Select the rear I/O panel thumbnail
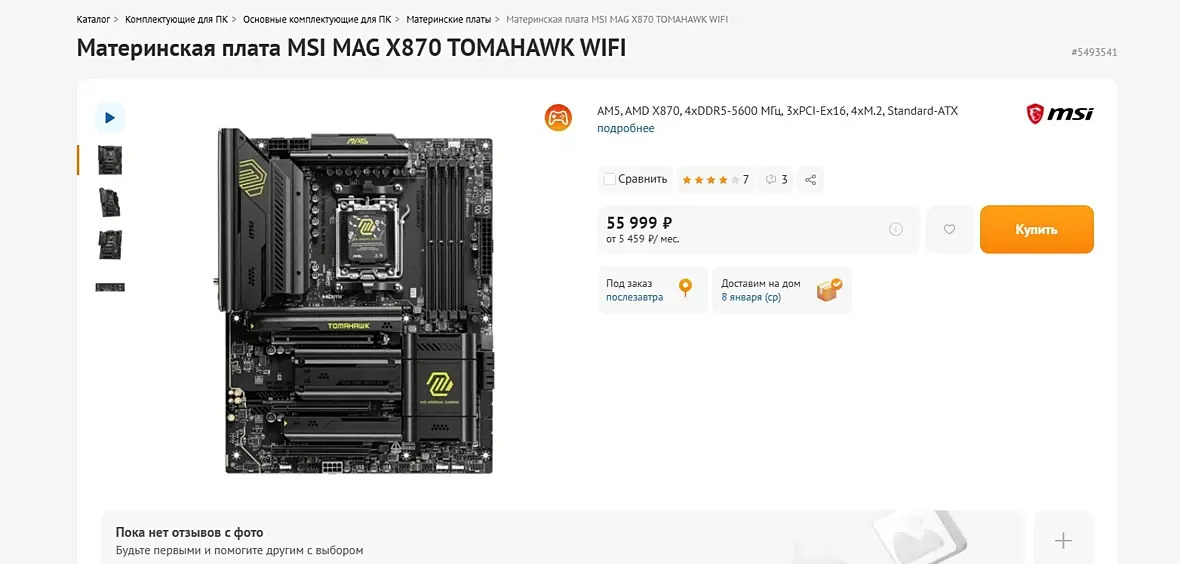1180x564 pixels. point(110,287)
